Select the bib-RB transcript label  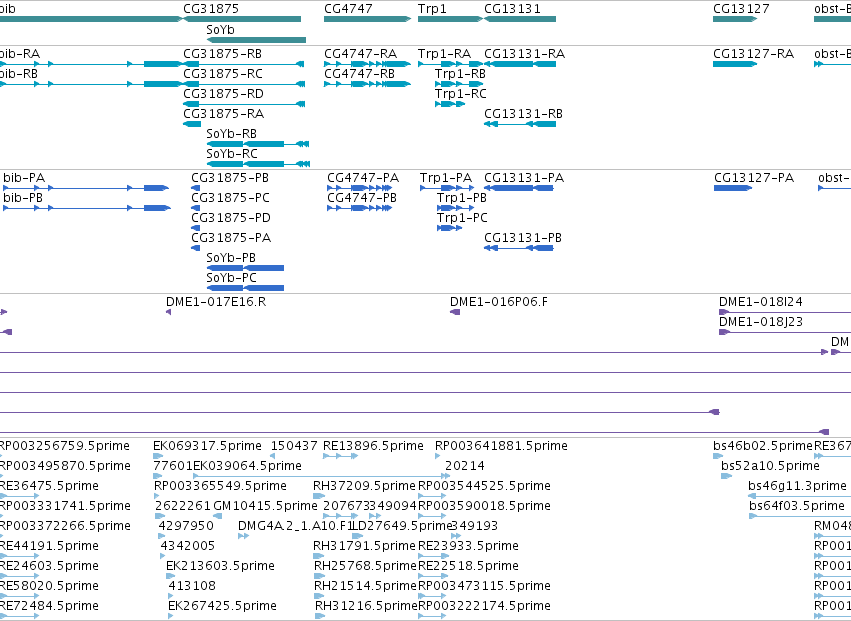pyautogui.click(x=19, y=73)
